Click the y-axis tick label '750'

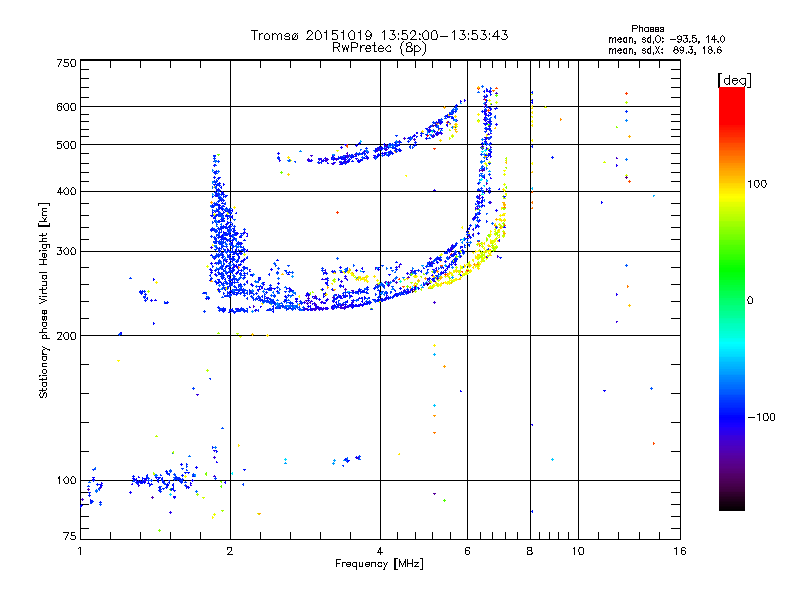[66, 63]
